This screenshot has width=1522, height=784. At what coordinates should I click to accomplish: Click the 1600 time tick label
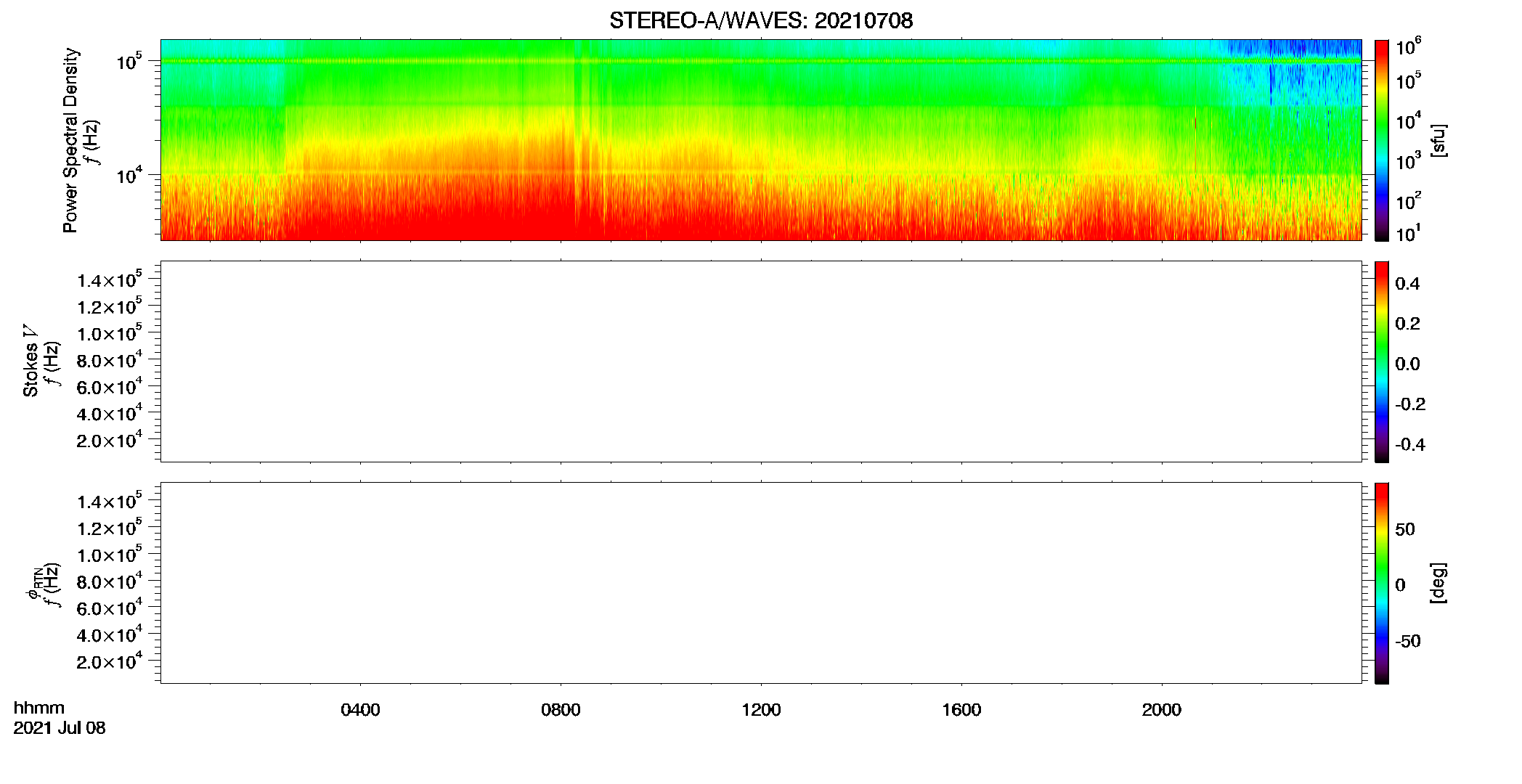(961, 710)
